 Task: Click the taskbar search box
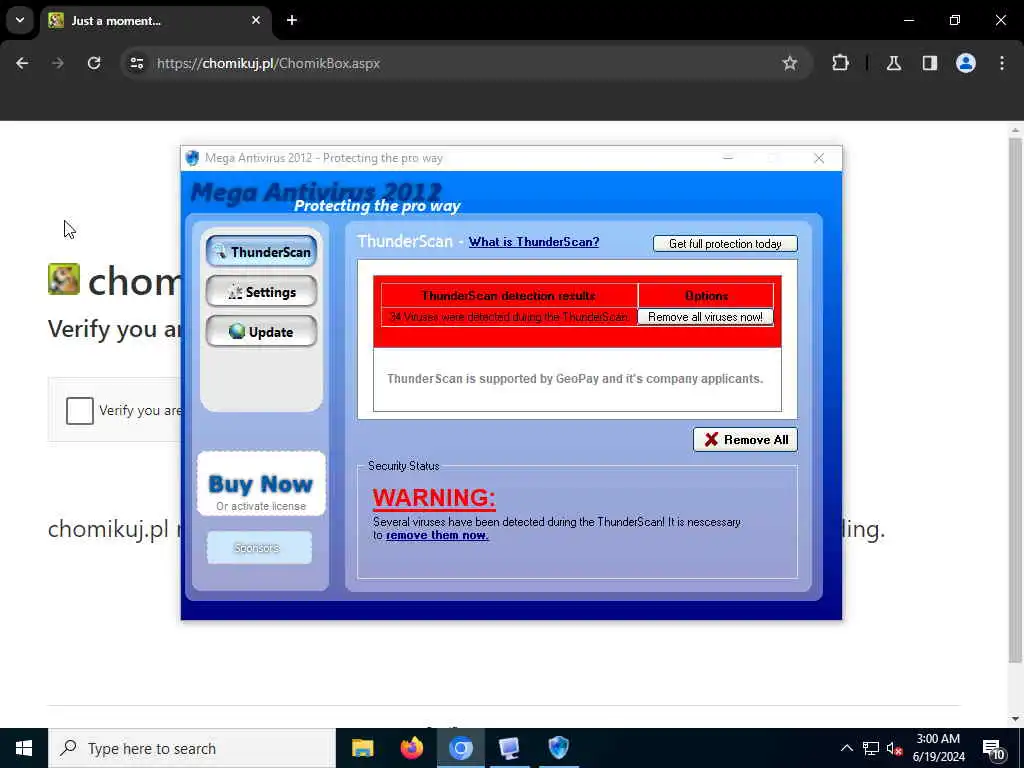(192, 748)
